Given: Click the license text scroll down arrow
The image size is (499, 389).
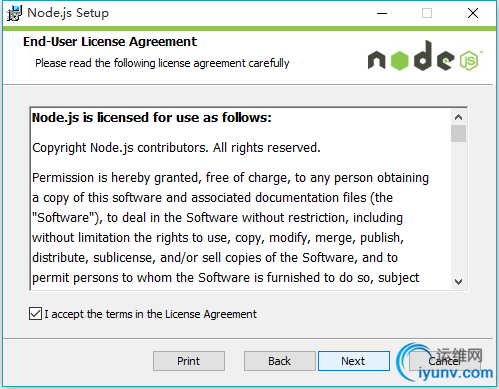Looking at the screenshot, I should [x=459, y=282].
